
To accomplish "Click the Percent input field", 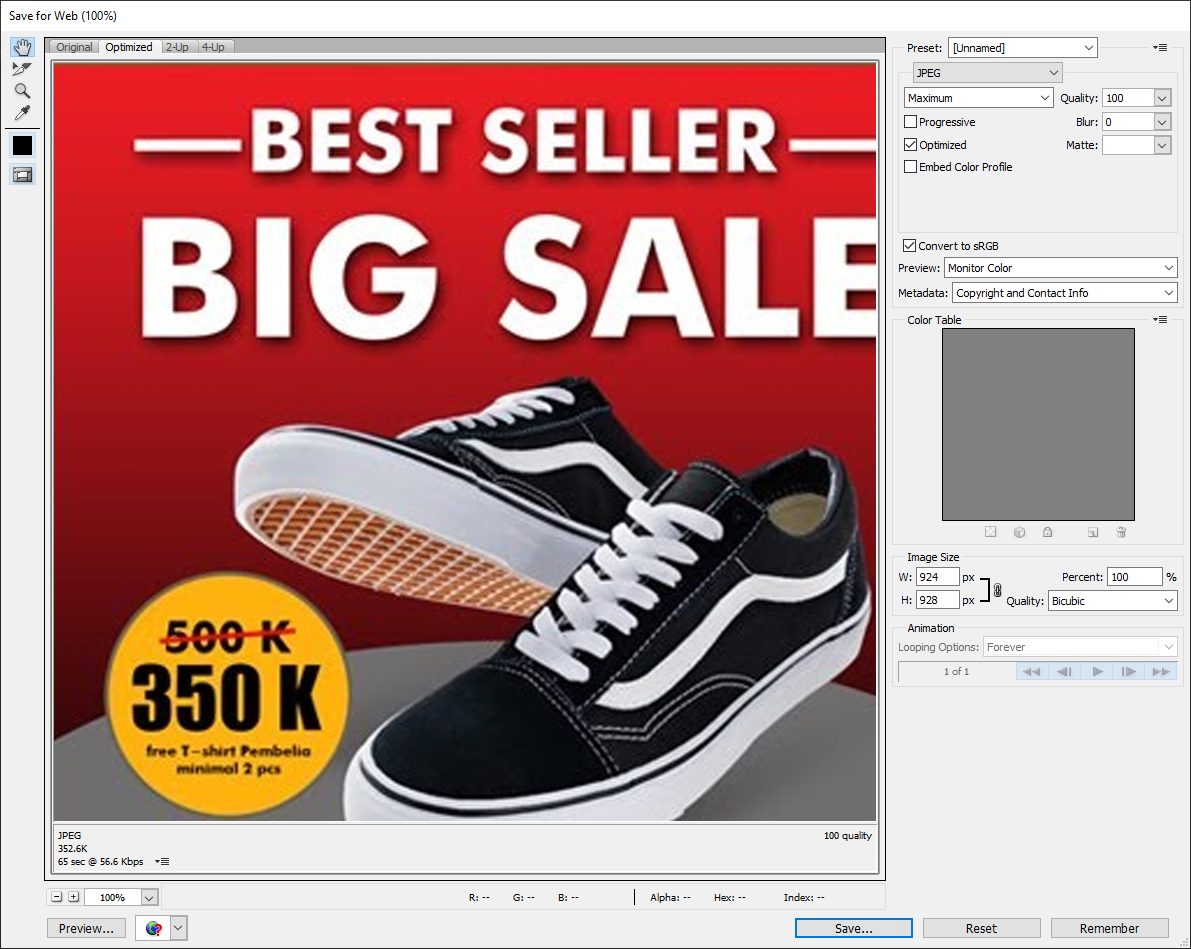I will click(1135, 577).
